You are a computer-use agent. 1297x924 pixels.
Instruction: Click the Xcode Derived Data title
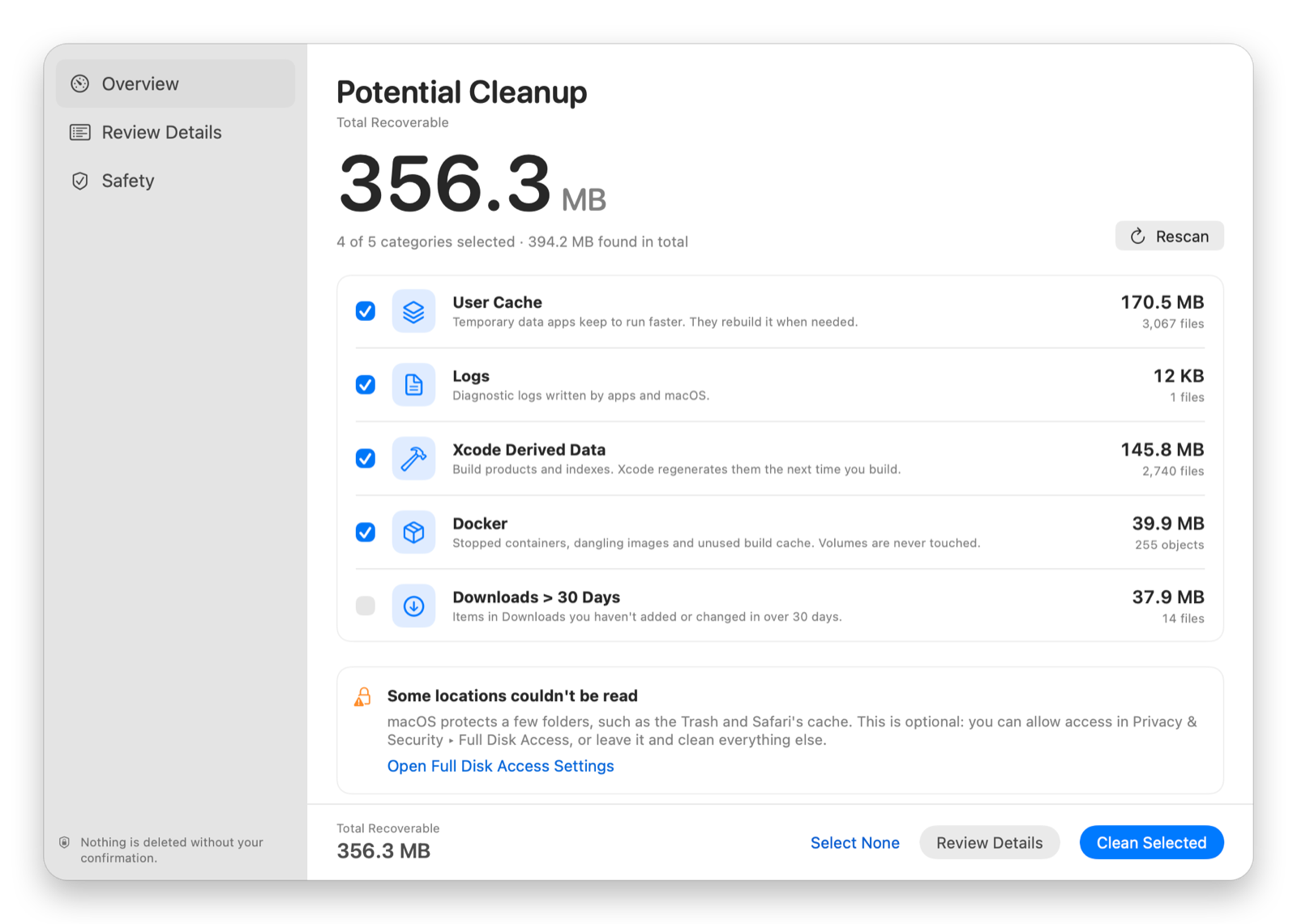tap(529, 450)
